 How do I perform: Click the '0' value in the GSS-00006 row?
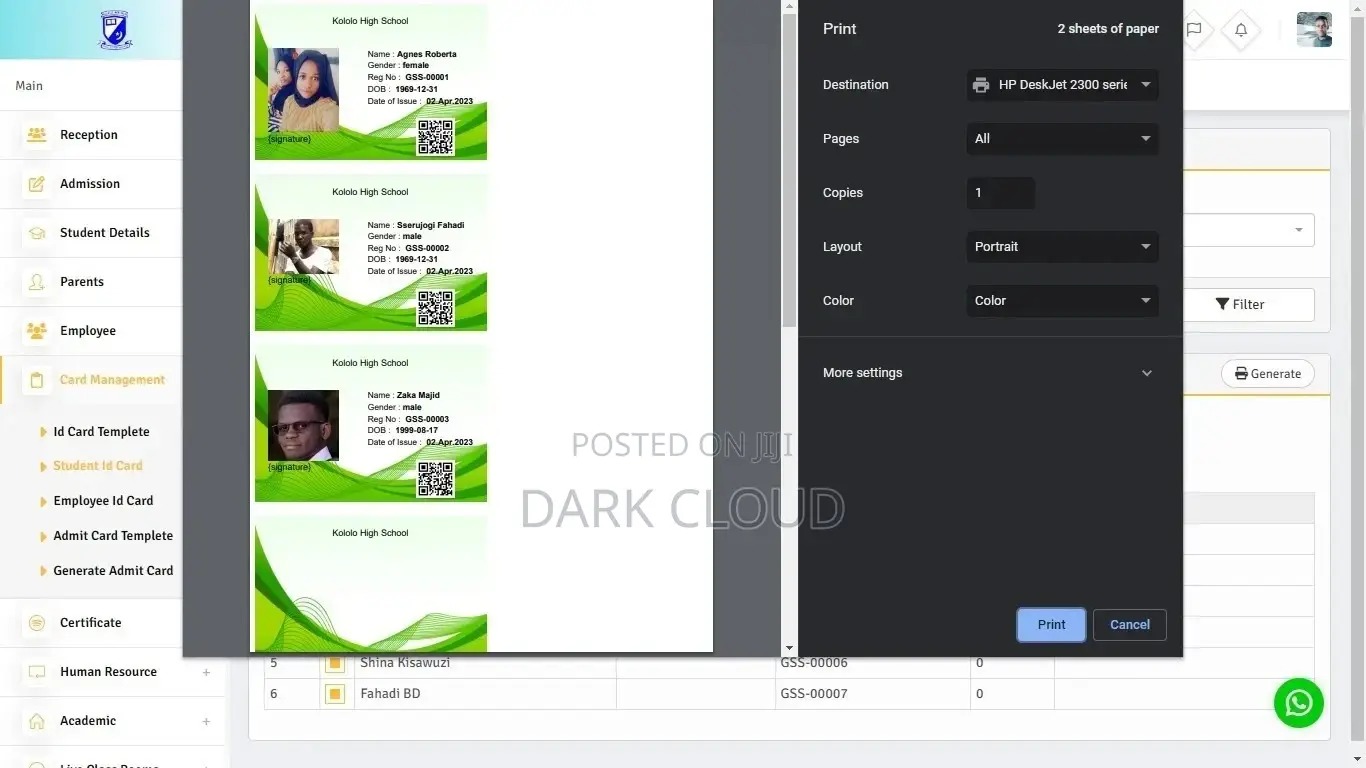[979, 663]
